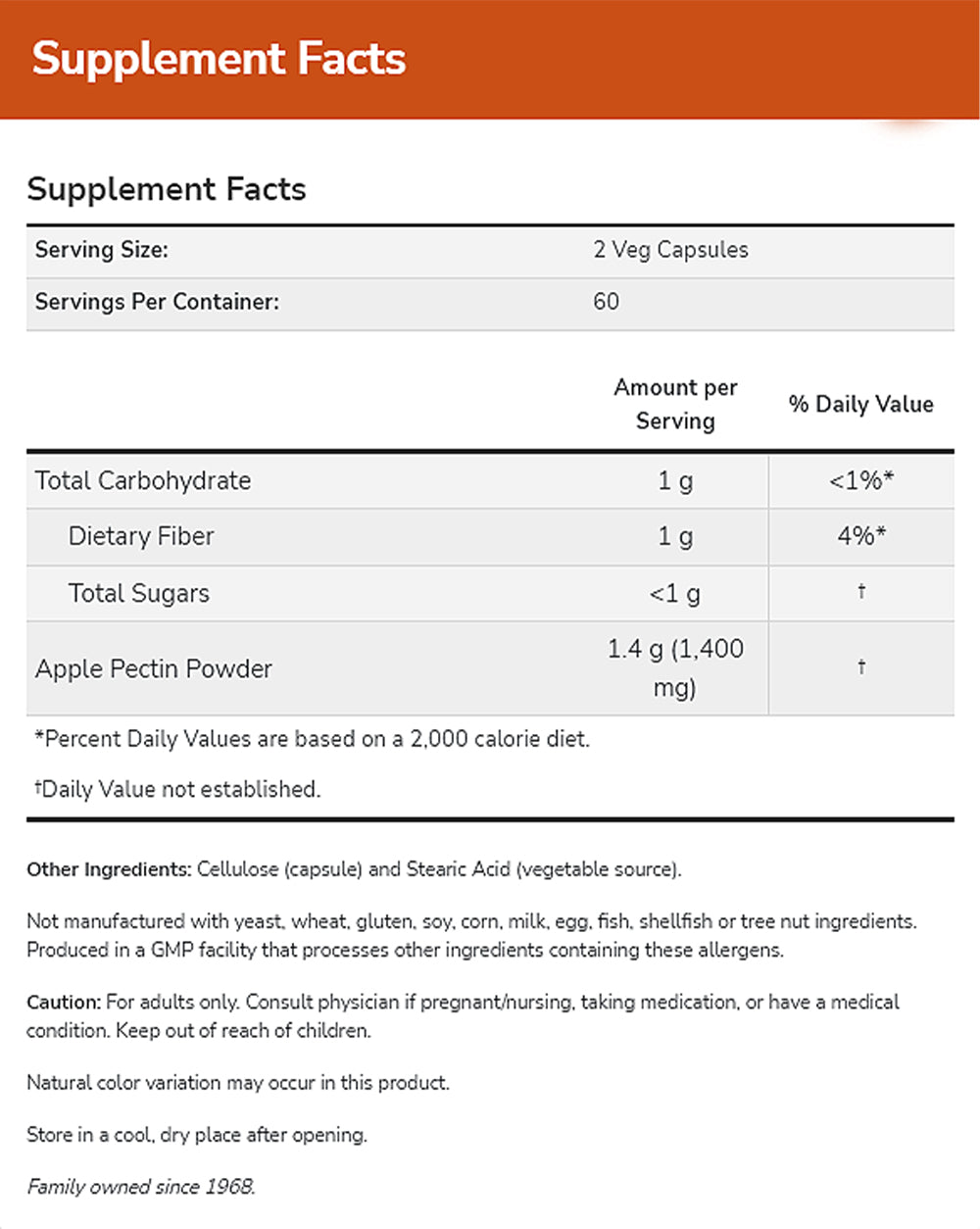This screenshot has width=980, height=1229.
Task: Select the Serving Size label
Action: point(102,250)
